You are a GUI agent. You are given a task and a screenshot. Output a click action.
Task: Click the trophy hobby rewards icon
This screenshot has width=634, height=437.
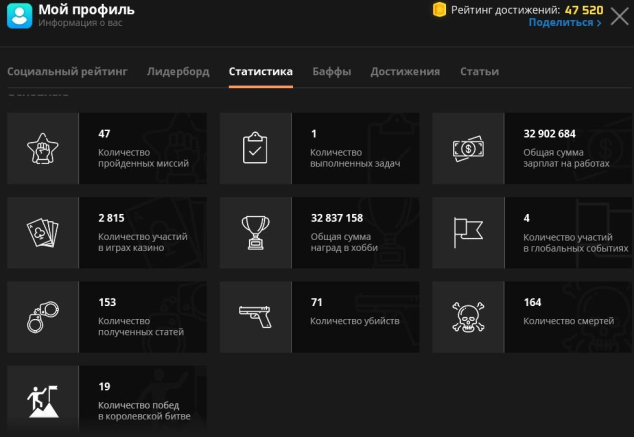click(255, 232)
